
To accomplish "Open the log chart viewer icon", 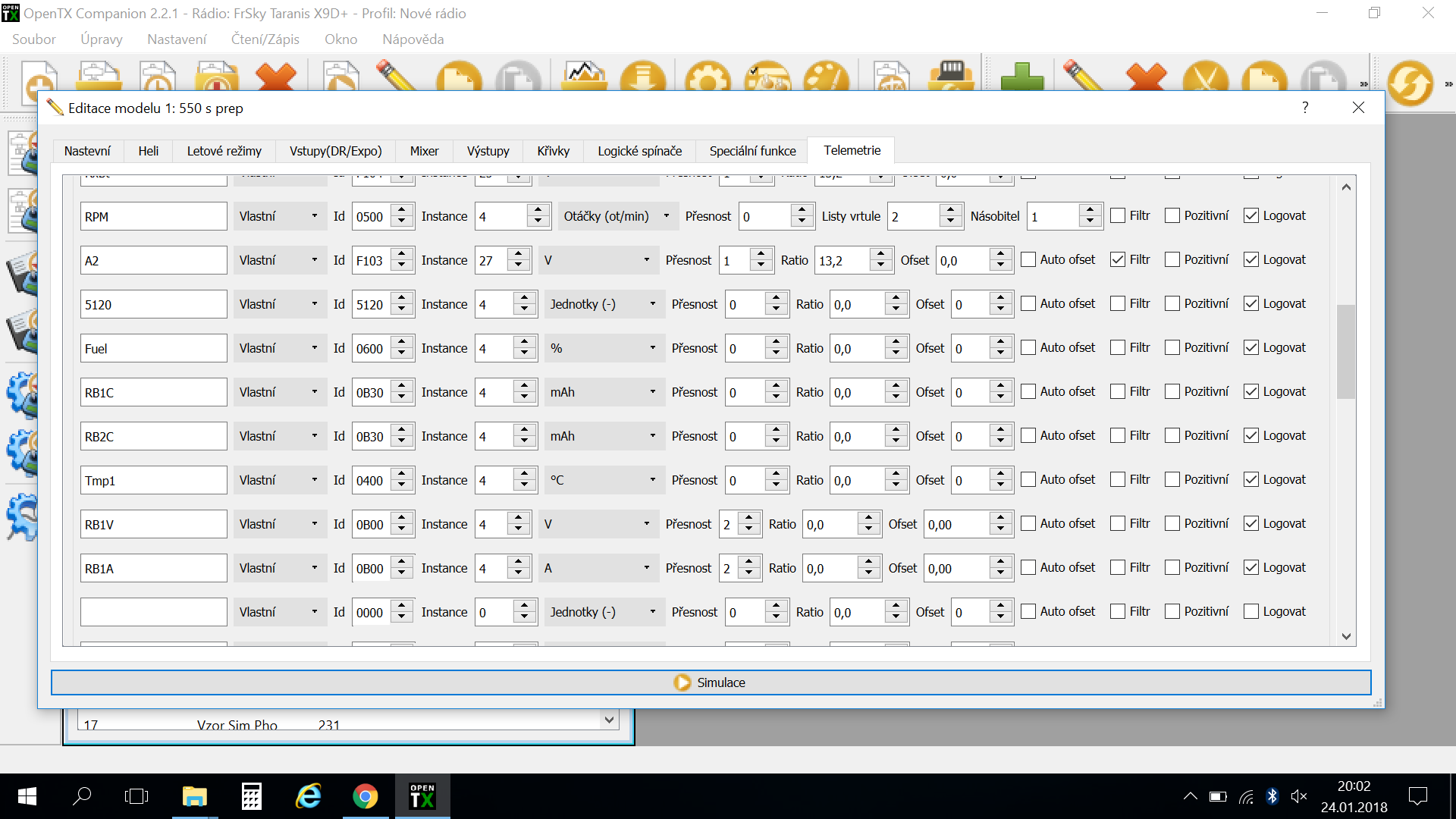I will pos(583,76).
